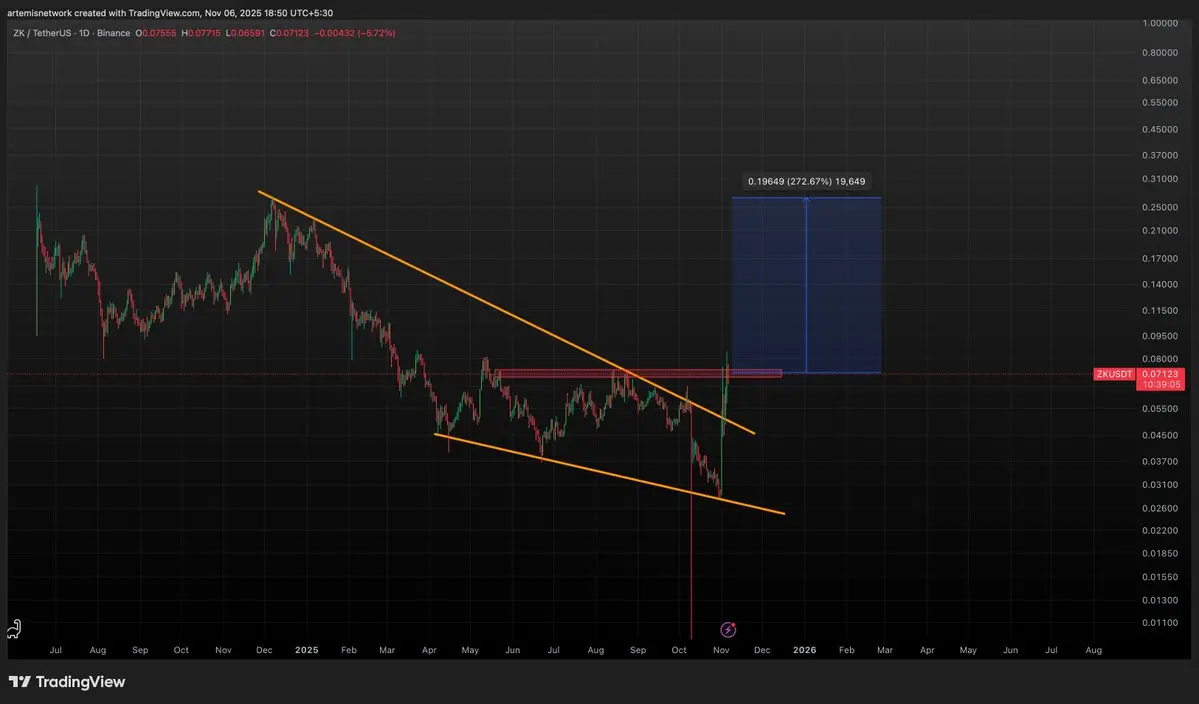
Task: Click the 0.08000 price axis label
Action: pyautogui.click(x=1160, y=358)
